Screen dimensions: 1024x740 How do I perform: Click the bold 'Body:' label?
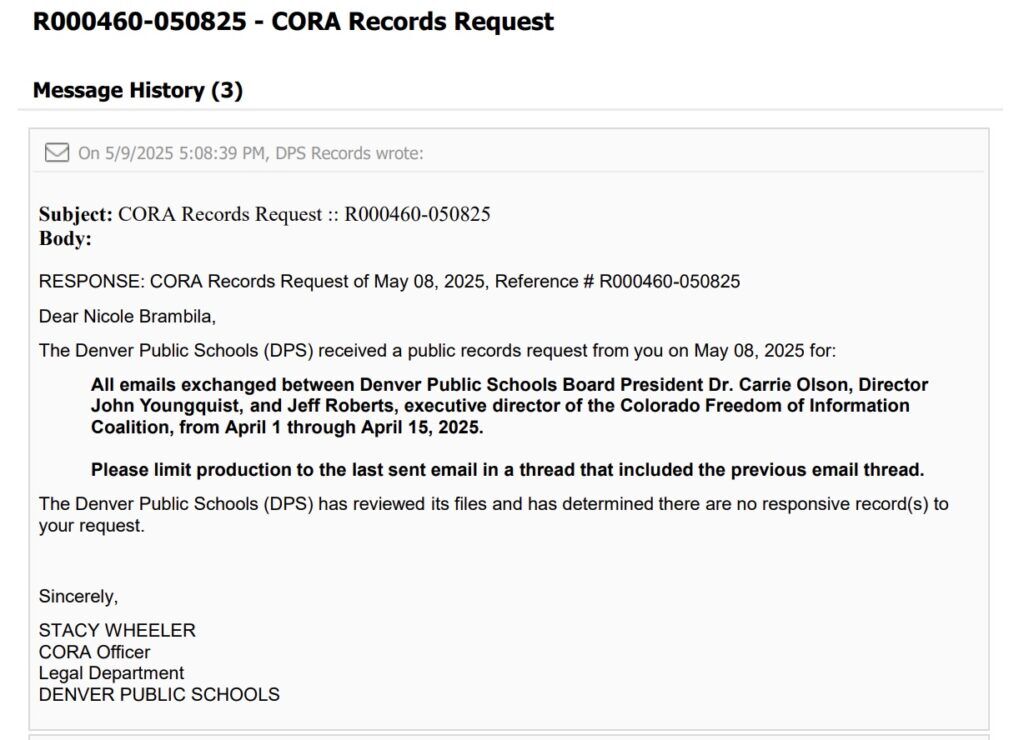[65, 239]
